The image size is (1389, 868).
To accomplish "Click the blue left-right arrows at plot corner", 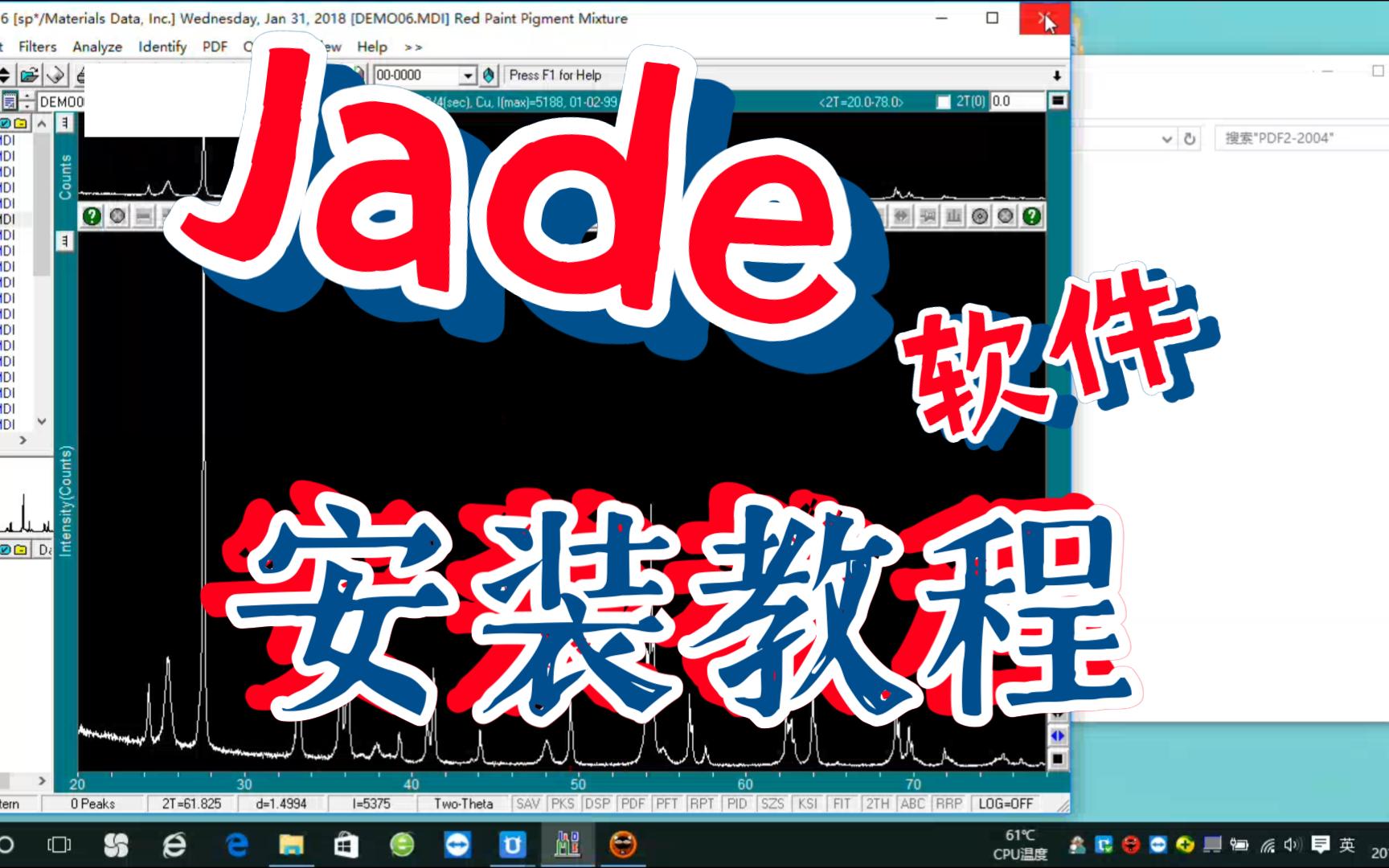I will [x=1058, y=735].
